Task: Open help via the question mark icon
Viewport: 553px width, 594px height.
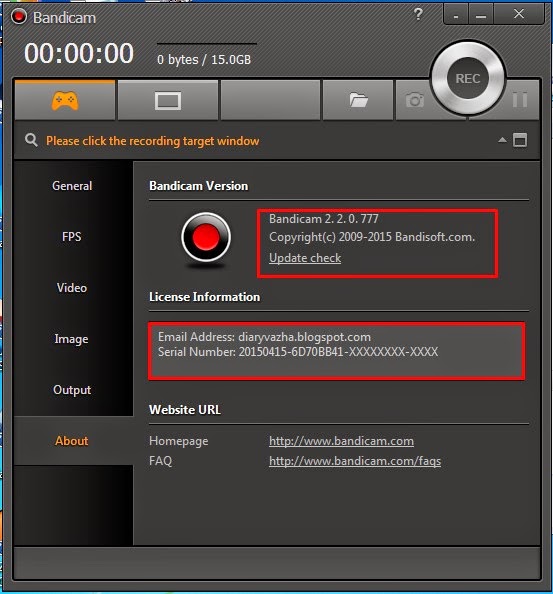Action: (418, 14)
